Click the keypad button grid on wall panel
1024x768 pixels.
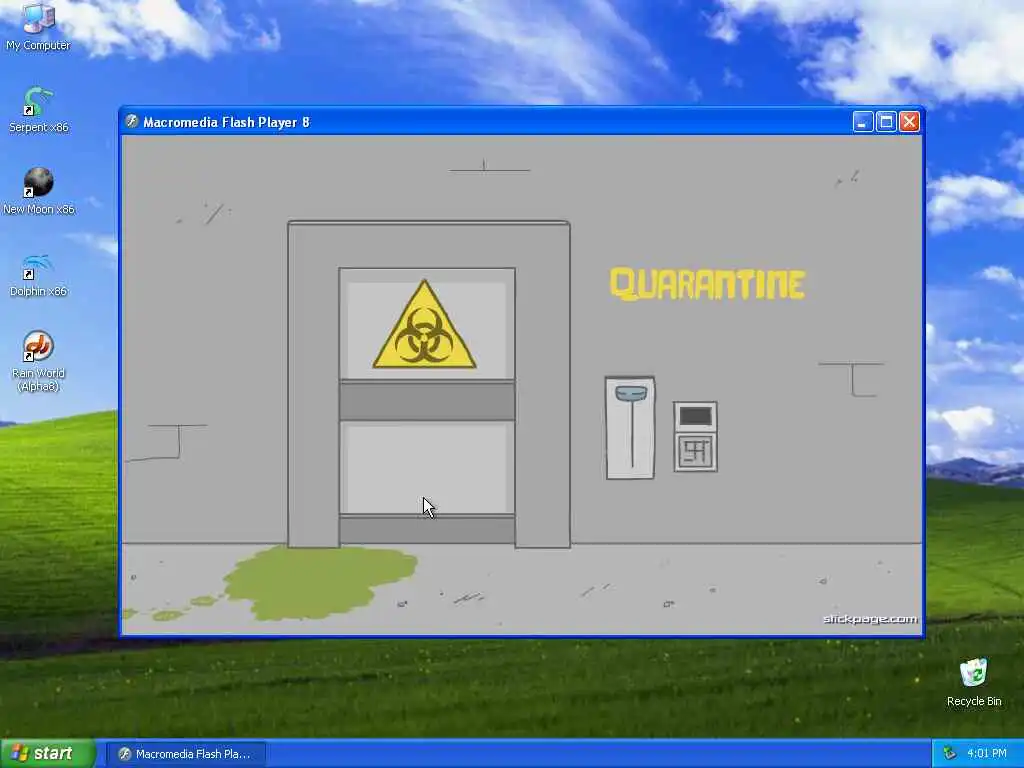click(696, 451)
